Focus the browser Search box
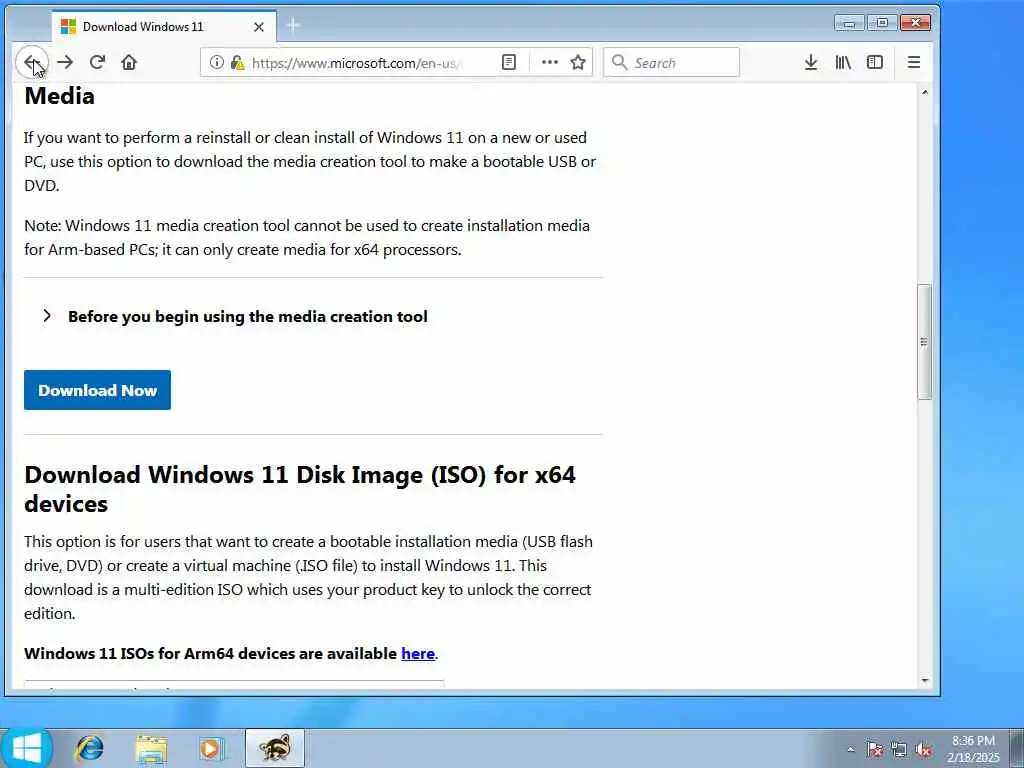1024x768 pixels. [671, 62]
